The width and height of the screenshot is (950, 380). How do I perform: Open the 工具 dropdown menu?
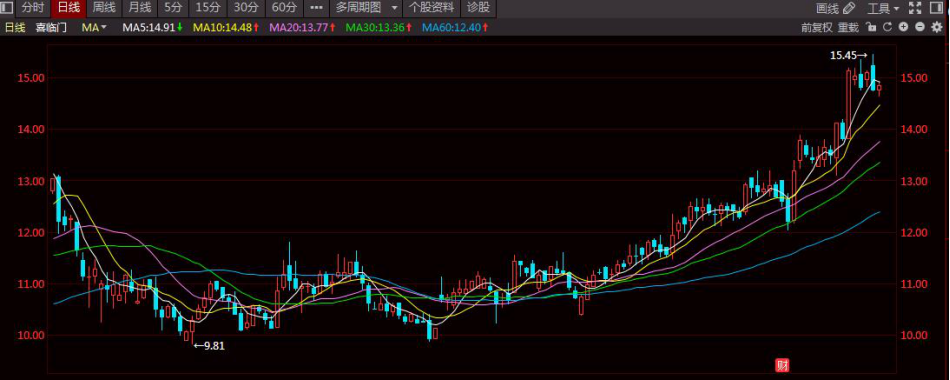click(x=883, y=8)
